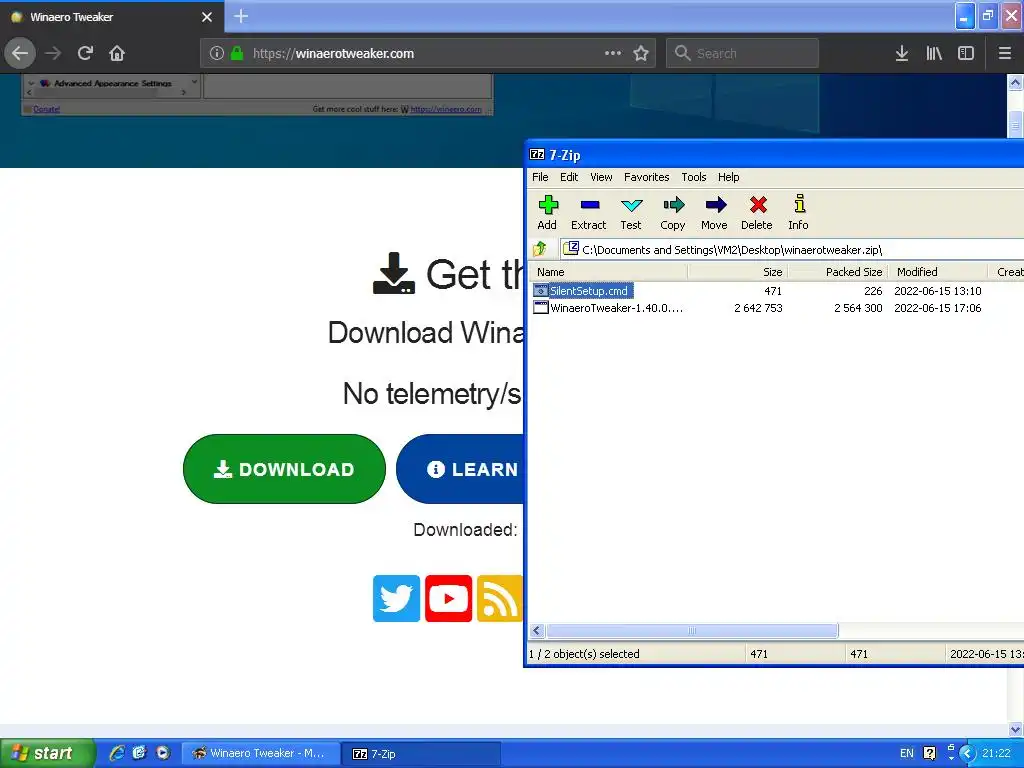Open the Edit menu in 7-Zip

point(569,177)
